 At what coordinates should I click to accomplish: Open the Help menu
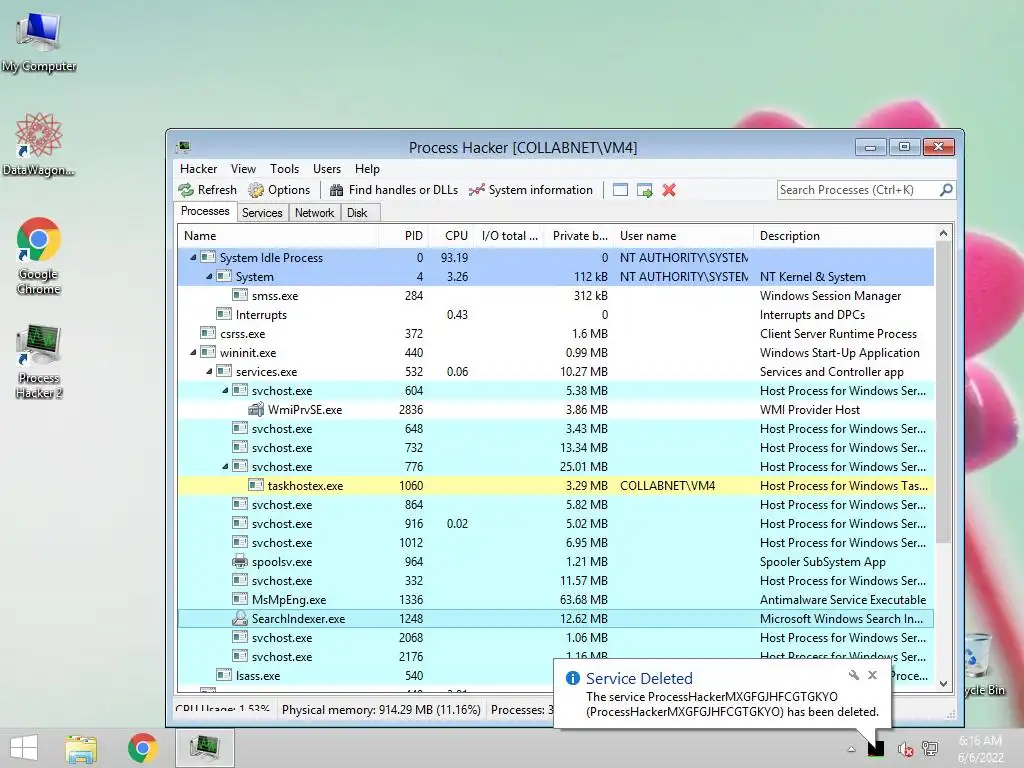pyautogui.click(x=367, y=169)
